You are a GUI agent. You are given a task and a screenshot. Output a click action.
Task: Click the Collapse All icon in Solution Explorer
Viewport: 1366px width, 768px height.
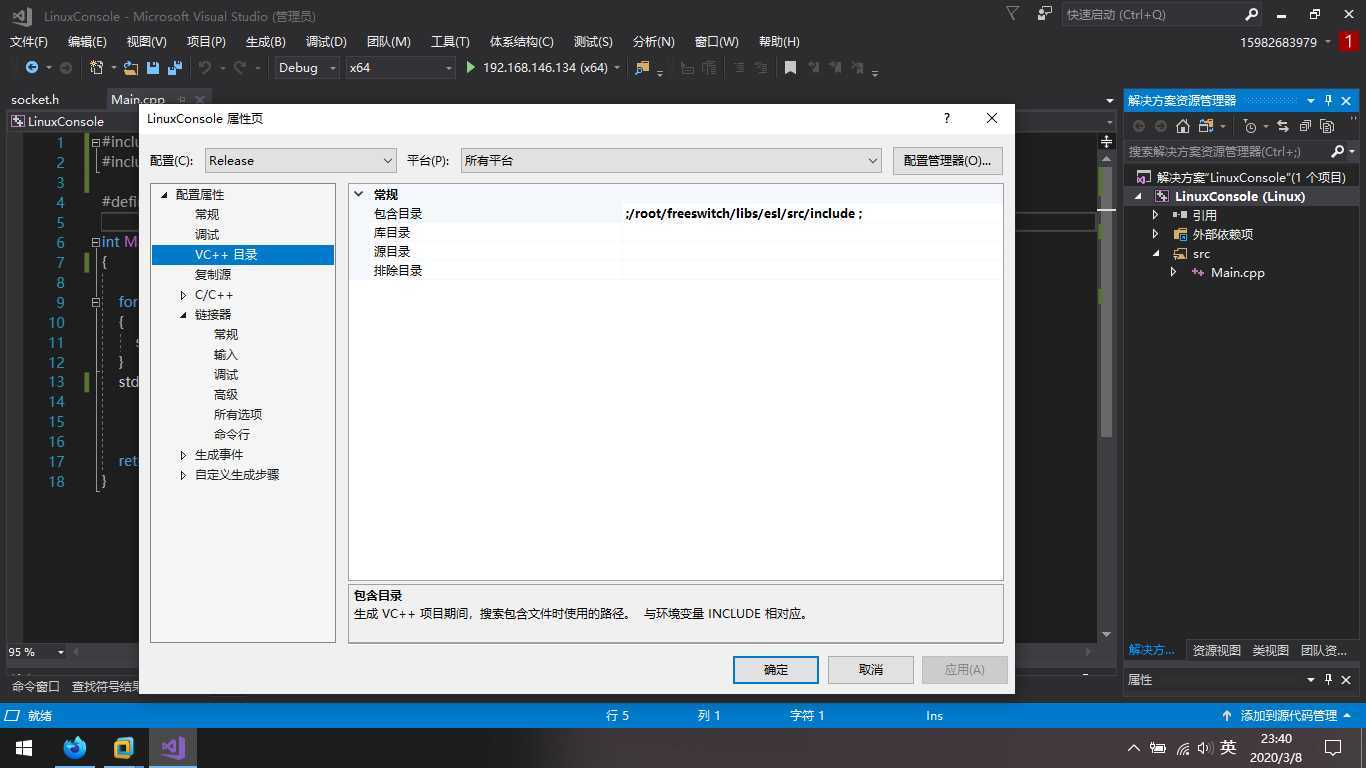pos(1305,126)
